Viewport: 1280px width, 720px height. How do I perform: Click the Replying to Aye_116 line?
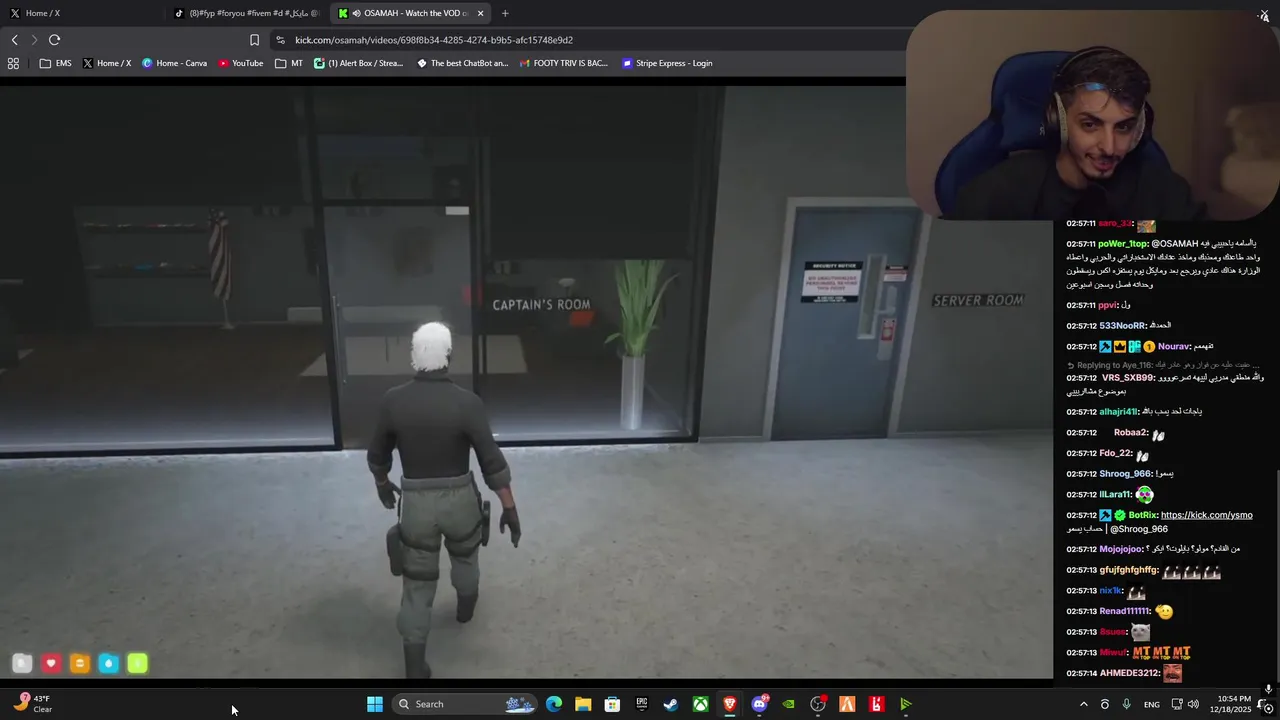coord(1163,365)
